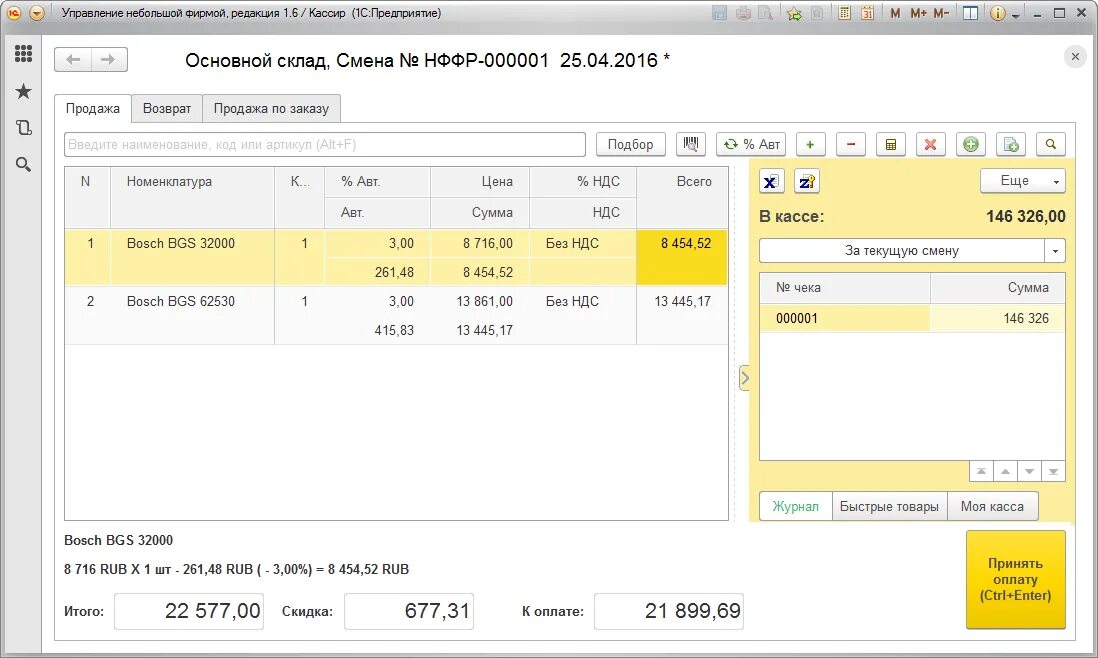
Task: Expand the За текущую смену period dropdown
Action: tap(1055, 251)
